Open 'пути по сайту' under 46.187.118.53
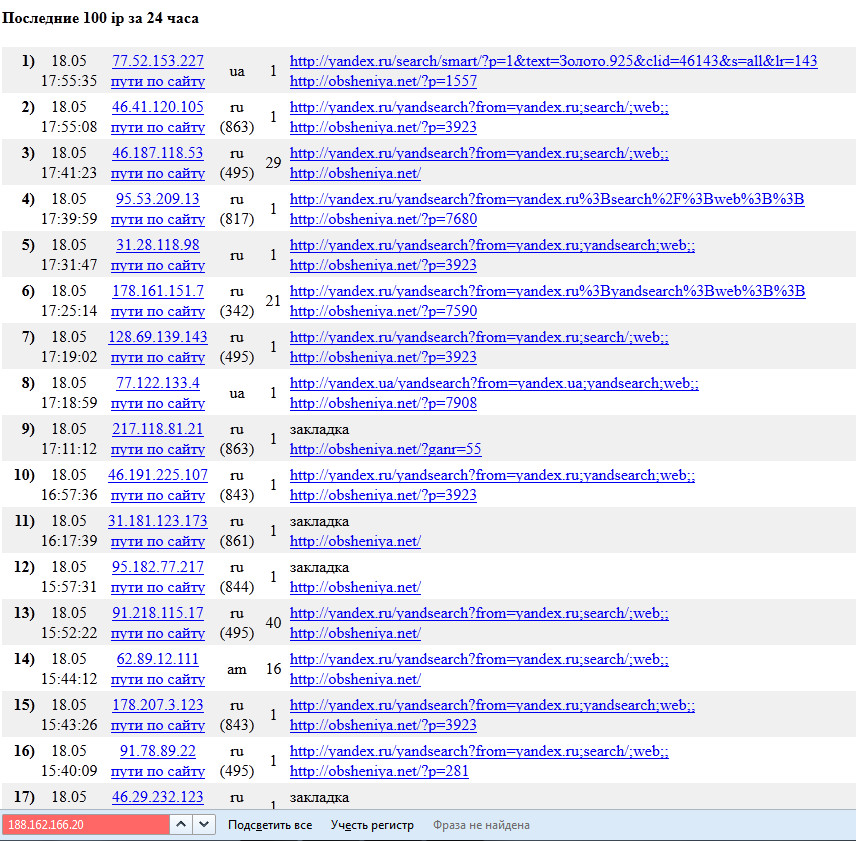This screenshot has height=841, width=856. [158, 173]
